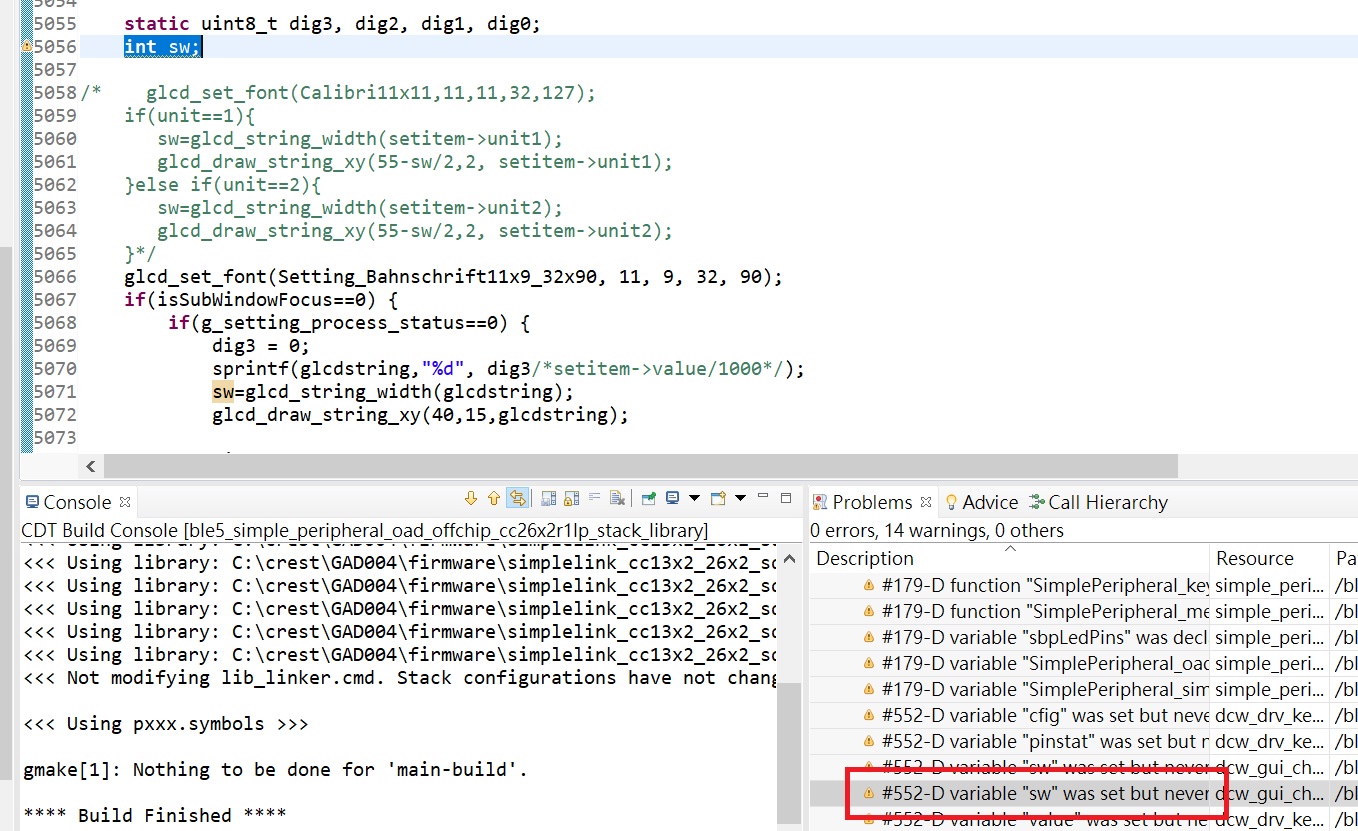Open the Display Selected Console dropdown arrow
Screen dimensions: 1358x831
694,498
